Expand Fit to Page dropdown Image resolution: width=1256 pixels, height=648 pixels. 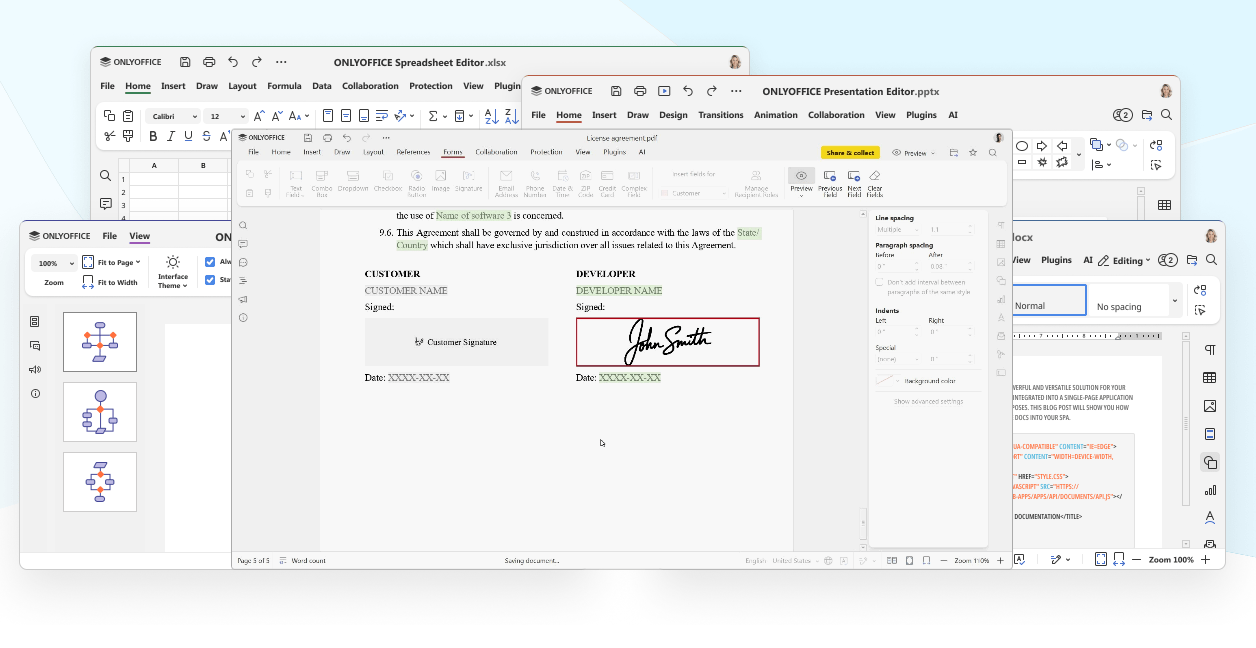111,262
